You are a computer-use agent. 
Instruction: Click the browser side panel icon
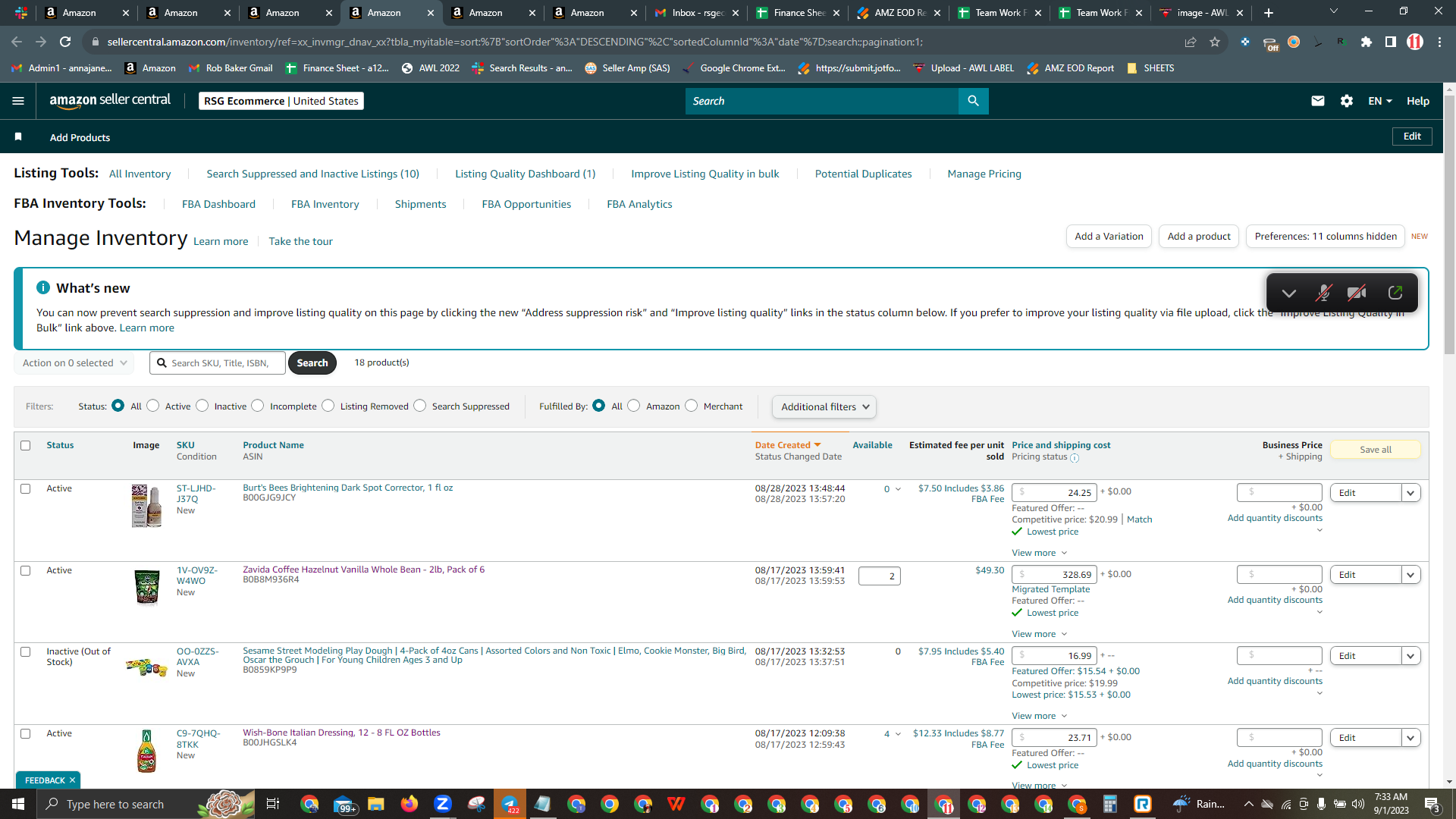(x=1391, y=42)
